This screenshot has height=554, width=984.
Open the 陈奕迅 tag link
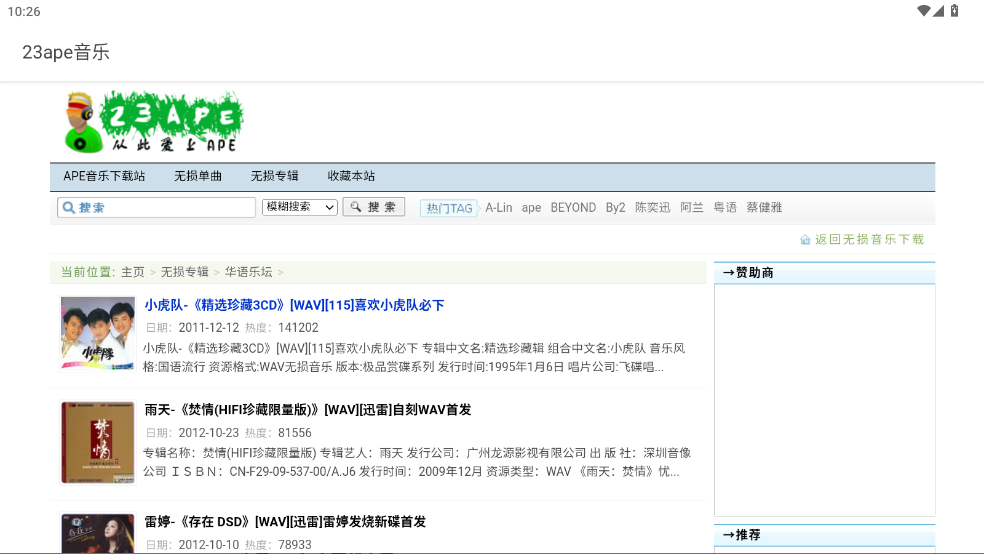(x=653, y=208)
